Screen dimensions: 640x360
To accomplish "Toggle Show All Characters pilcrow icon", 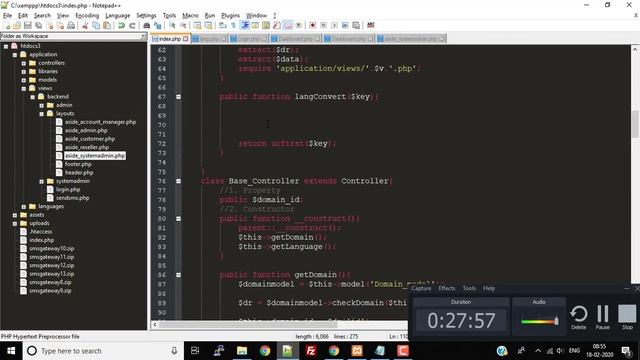I will tap(233, 25).
